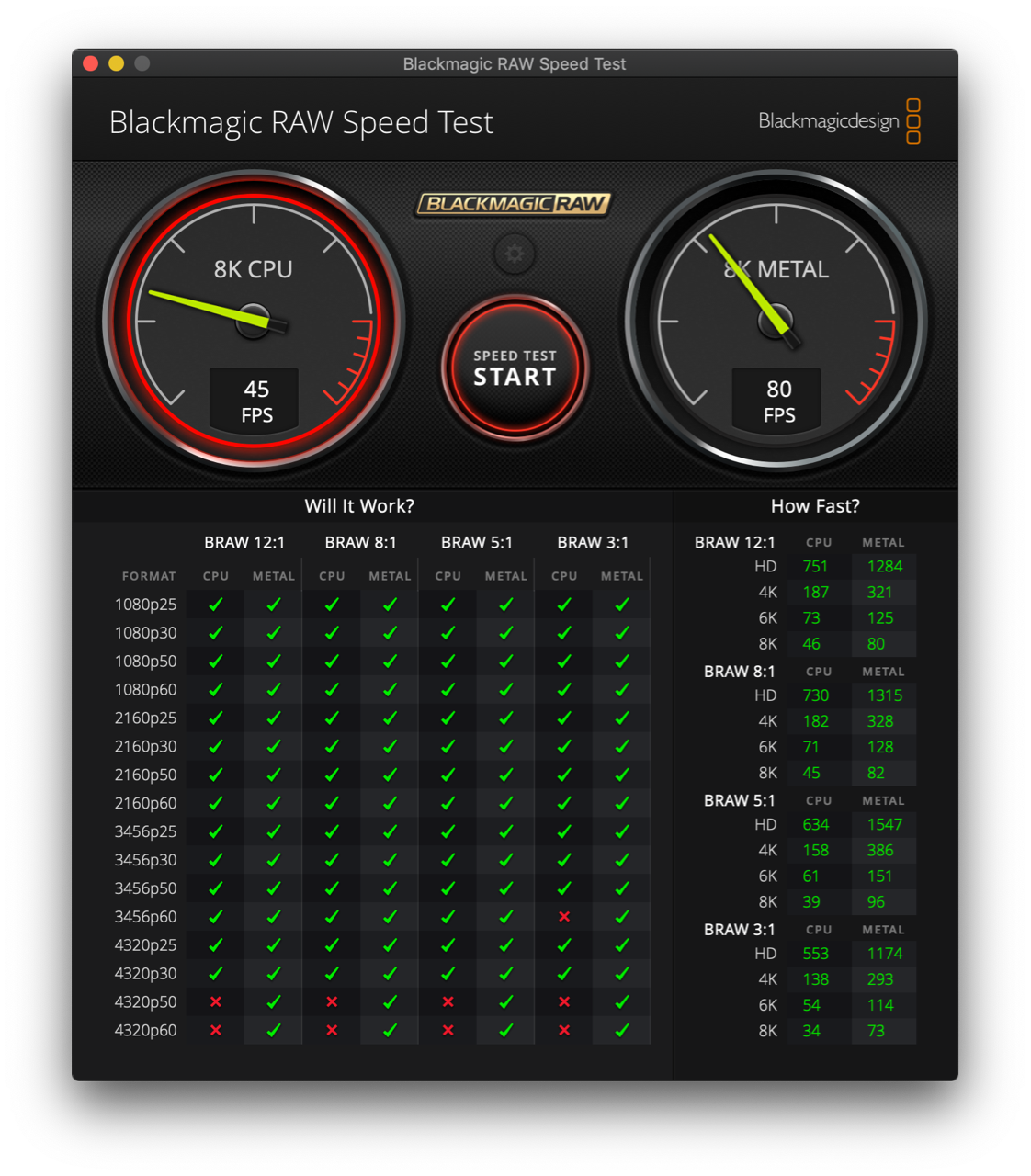Click the BRAW 5:1 HD METAL value 1547
Screen dimensions: 1031x1176
[885, 825]
